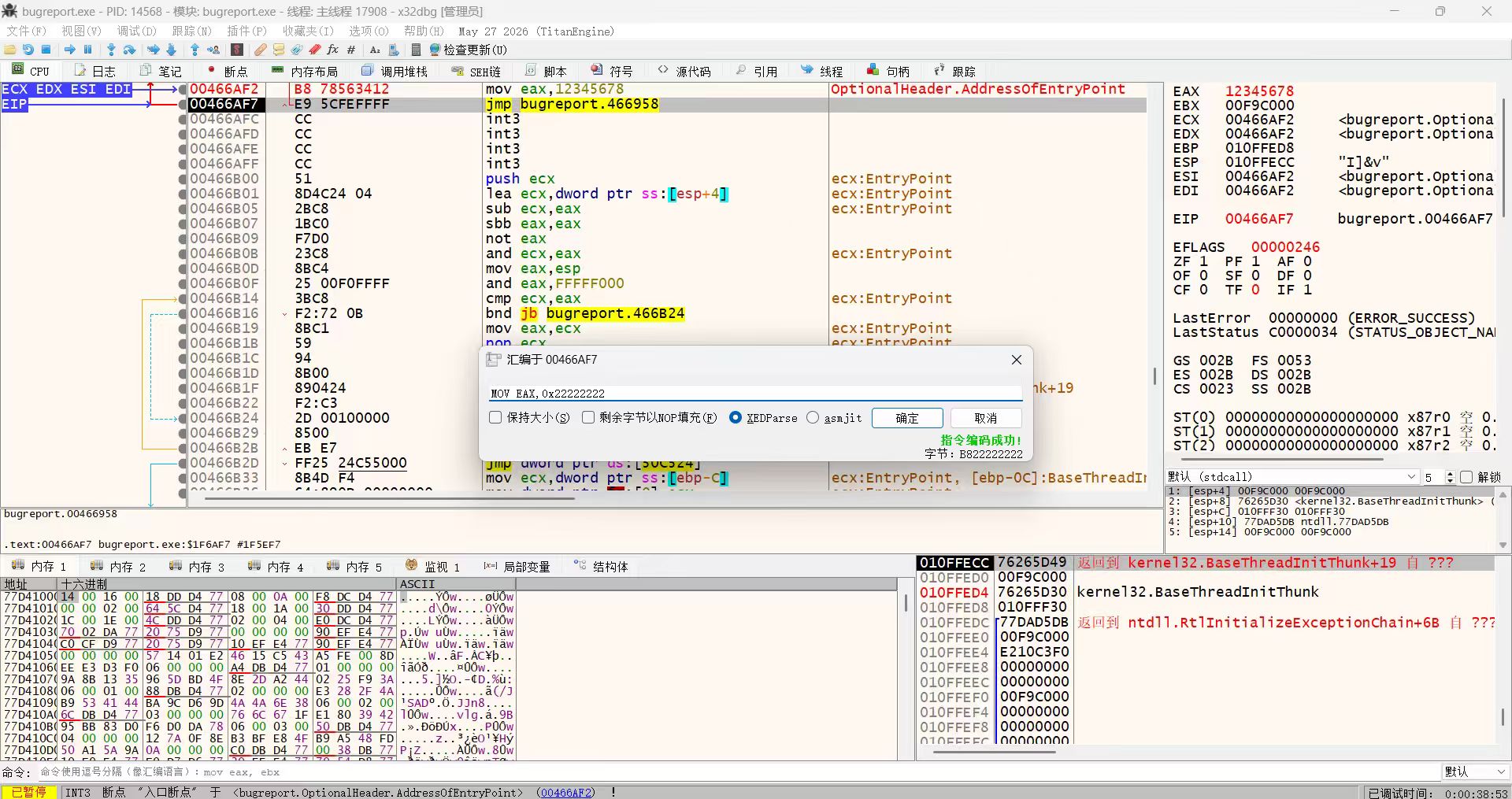Check the 解锁 checkbox in call stack panel
Screen dimensions: 1512x799
click(x=1466, y=477)
